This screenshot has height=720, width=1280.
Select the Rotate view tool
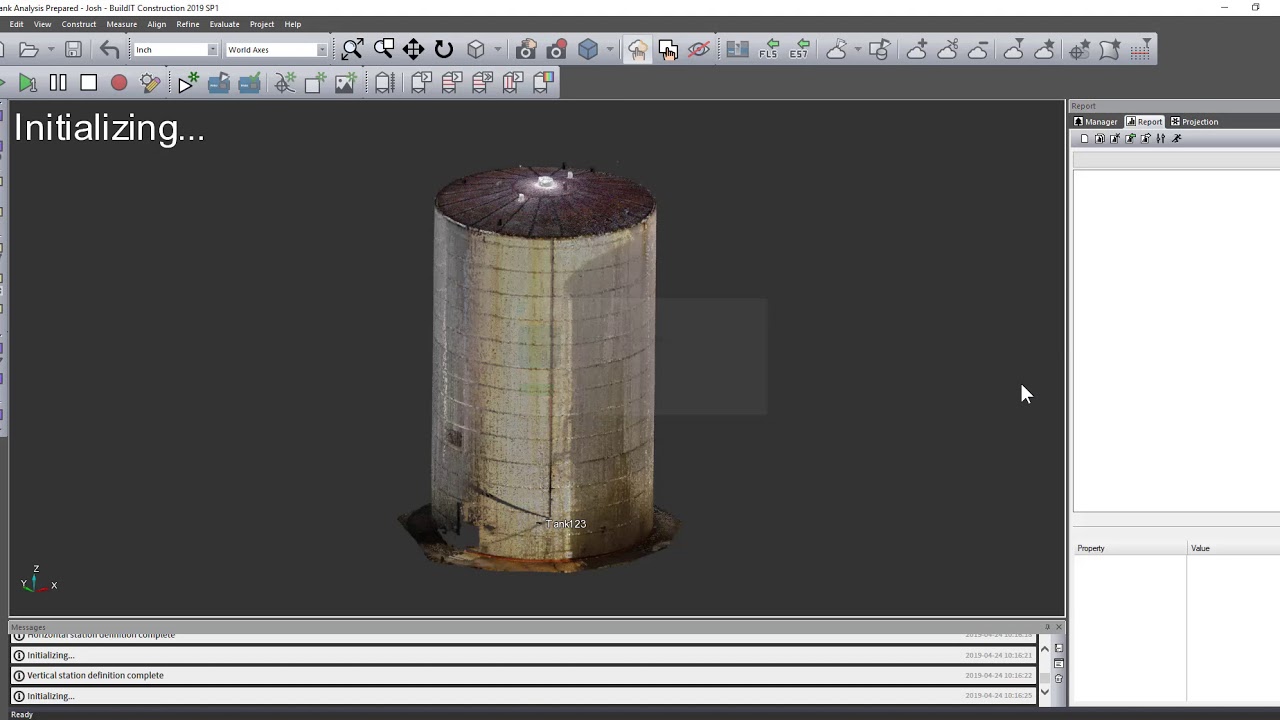444,49
